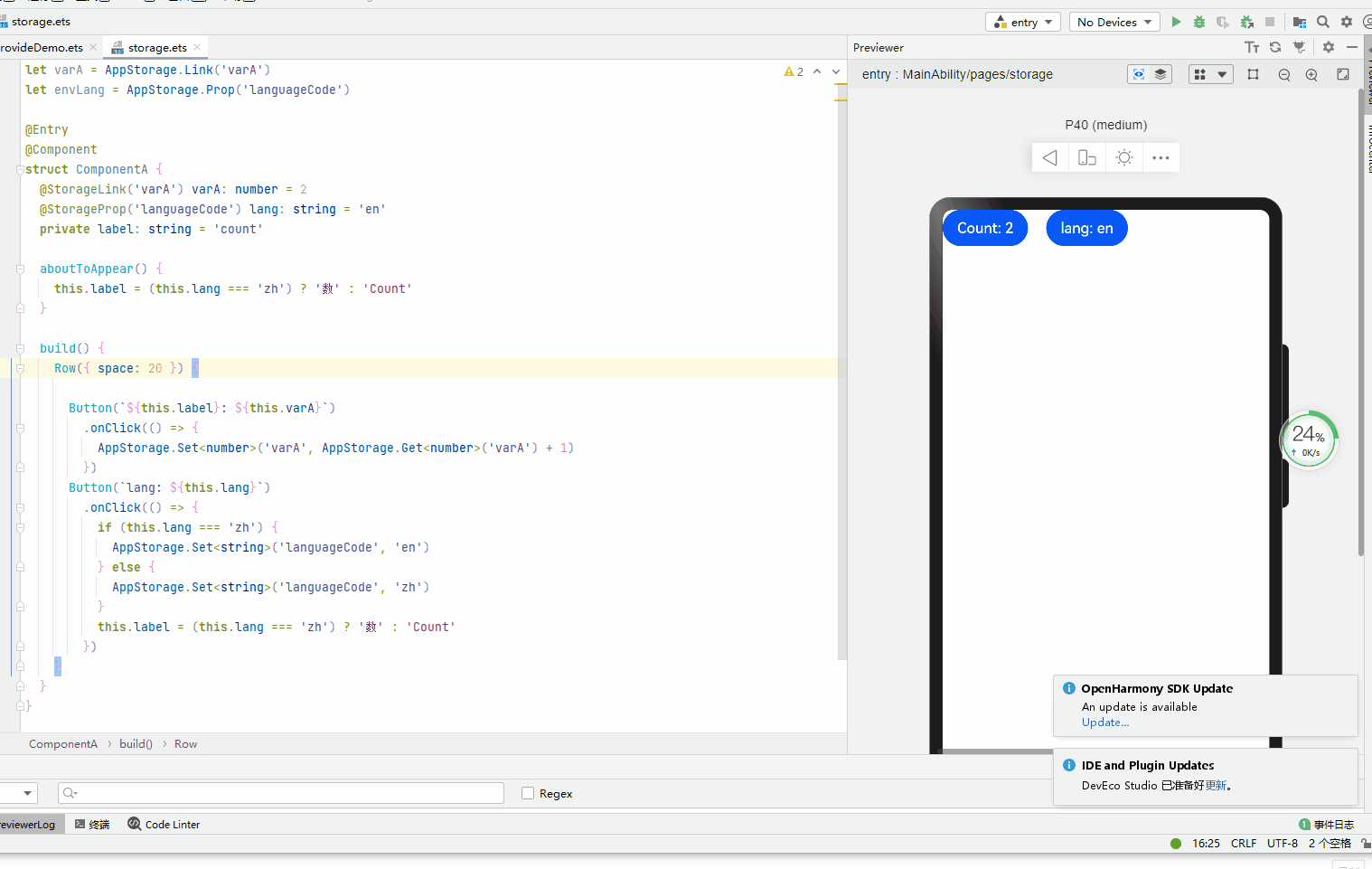Click the Count: 2 button in preview
Viewport: 1372px width, 869px height.
coord(985,228)
